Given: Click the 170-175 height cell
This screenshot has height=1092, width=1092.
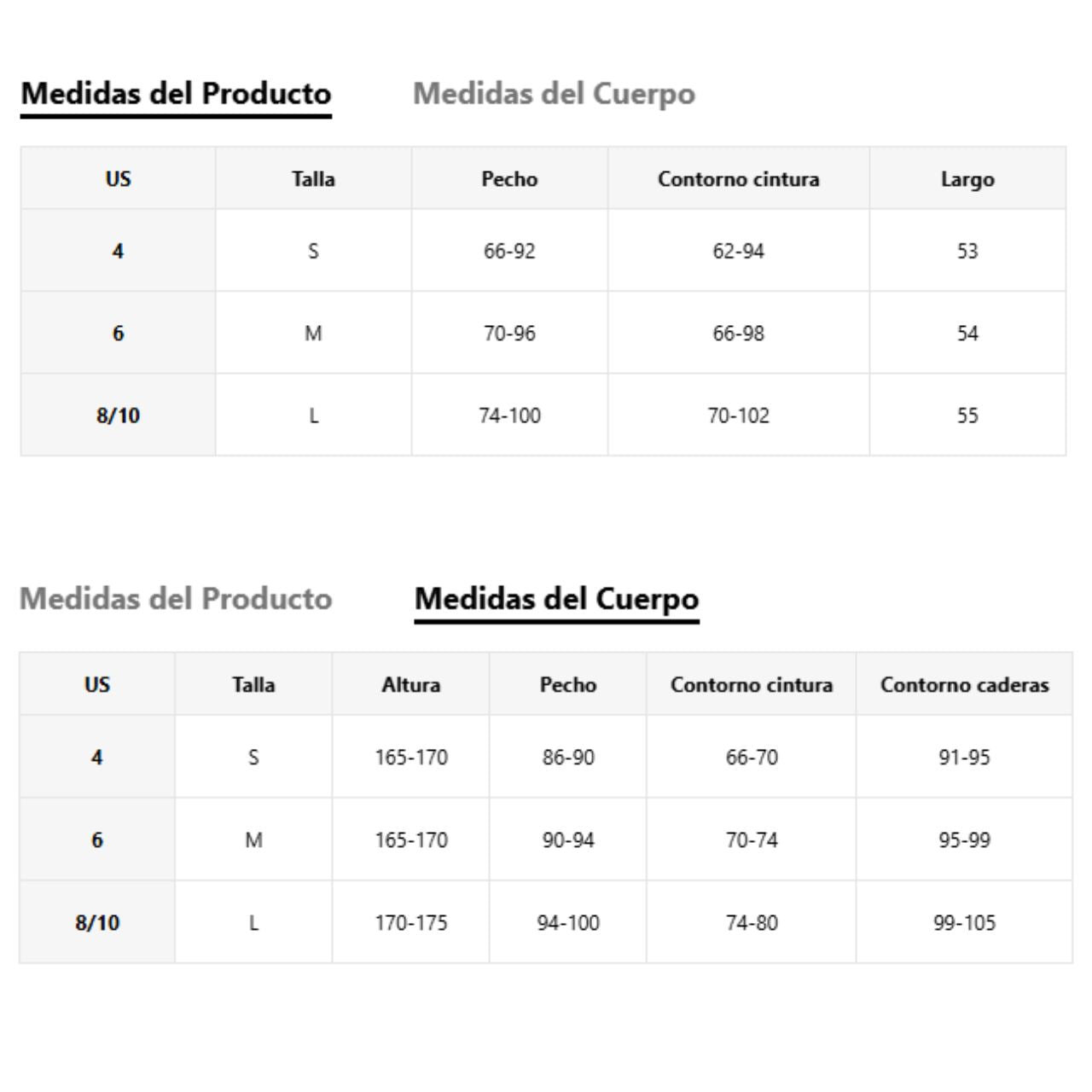Looking at the screenshot, I should [411, 922].
